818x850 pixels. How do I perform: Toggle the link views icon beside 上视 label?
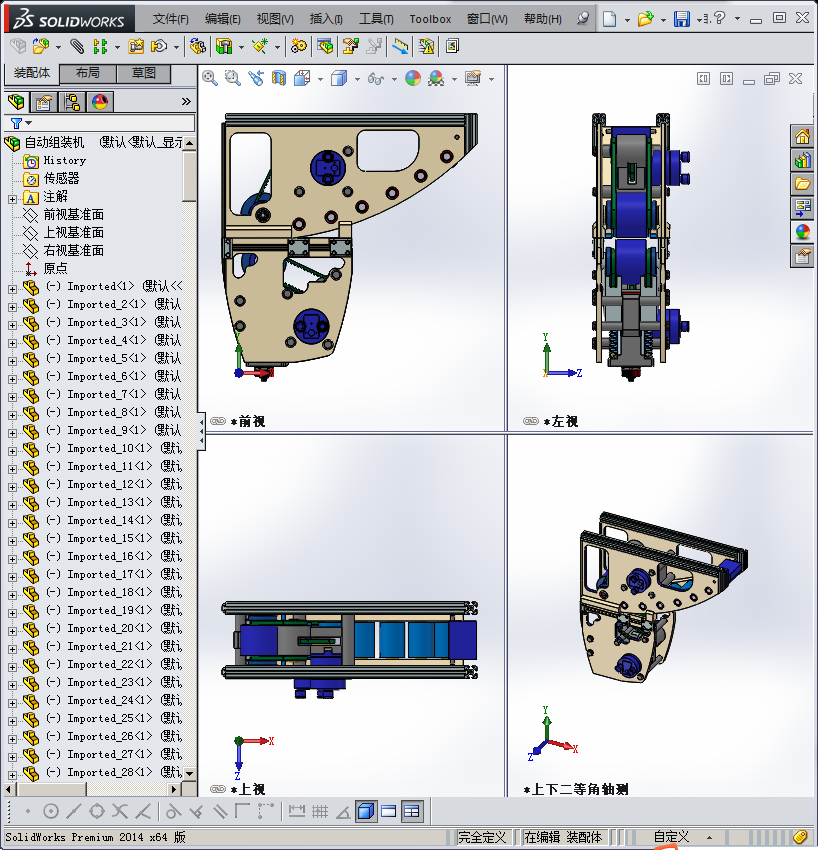(218, 789)
